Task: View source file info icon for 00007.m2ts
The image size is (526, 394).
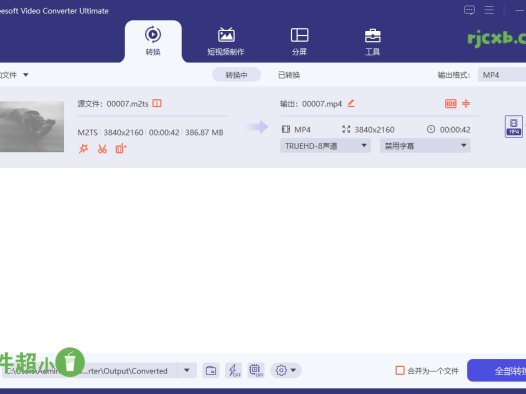Action: pos(157,103)
